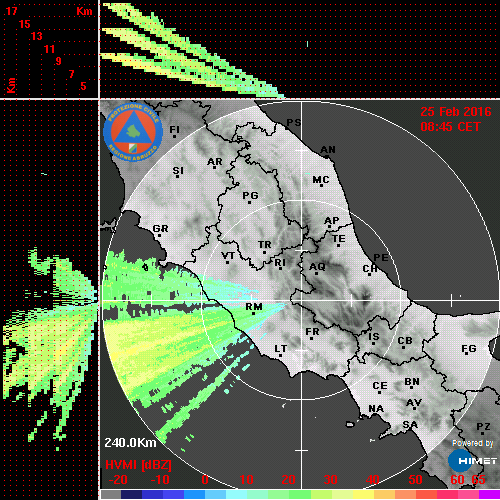Pick the yellow swatch in the dBZ scale

click(x=363, y=494)
